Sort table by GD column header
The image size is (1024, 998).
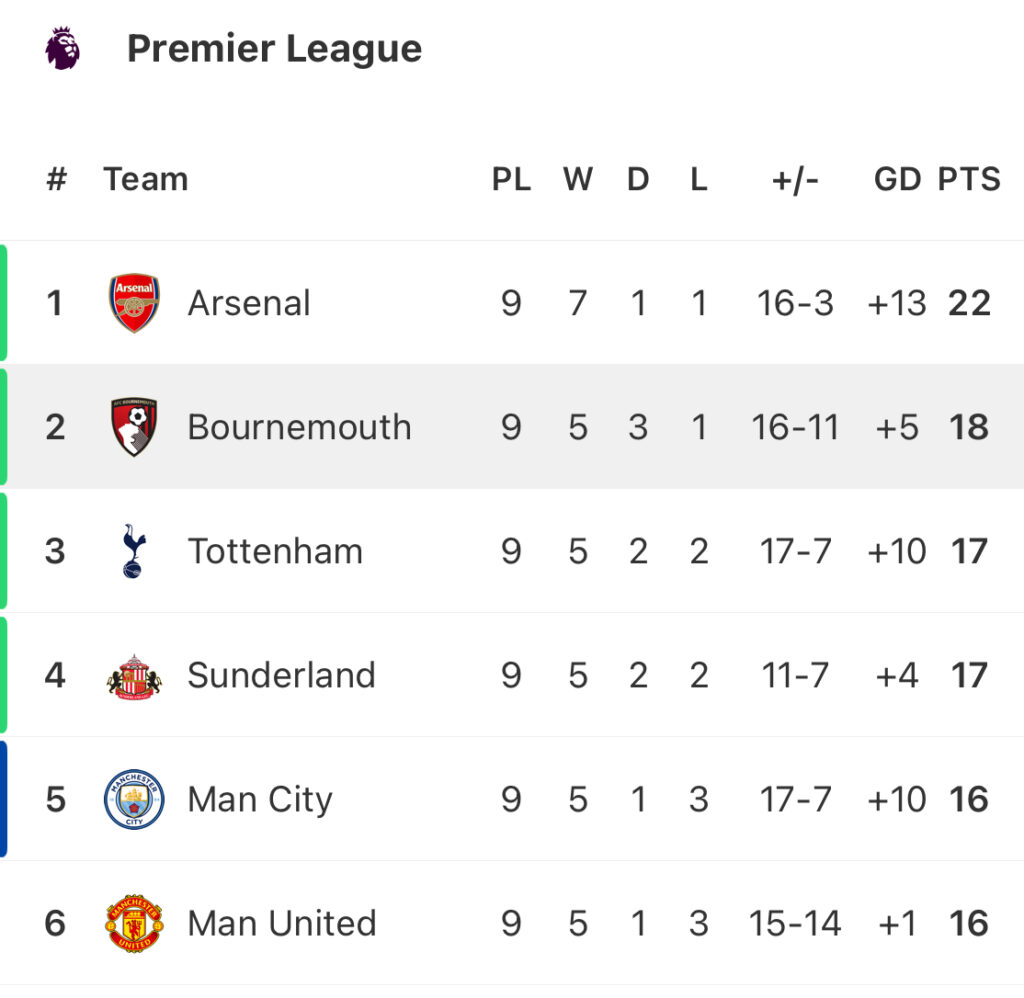[897, 179]
